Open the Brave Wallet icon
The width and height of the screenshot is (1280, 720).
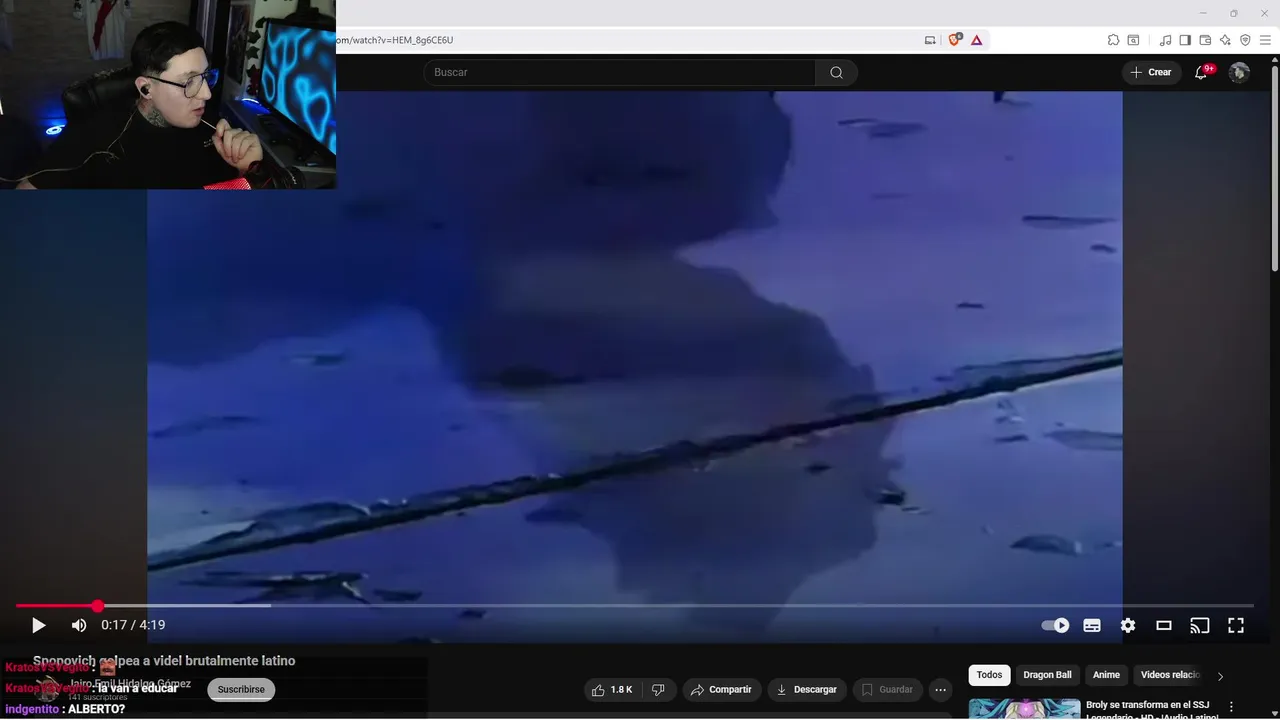click(x=1205, y=40)
